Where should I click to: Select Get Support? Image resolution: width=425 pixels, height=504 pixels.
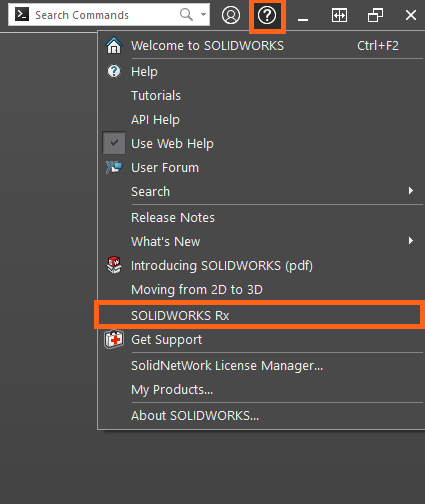pos(261,340)
